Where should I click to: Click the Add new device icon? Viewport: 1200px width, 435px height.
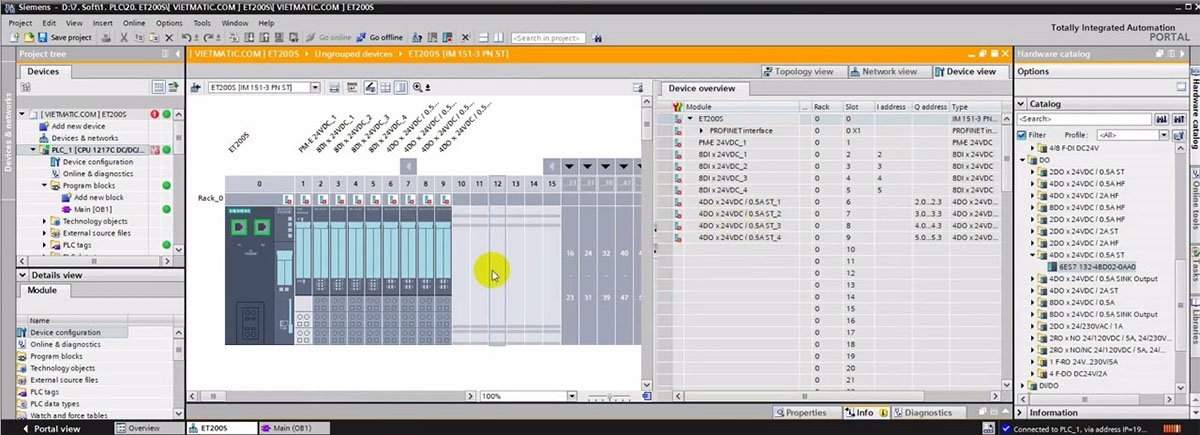pyautogui.click(x=44, y=126)
